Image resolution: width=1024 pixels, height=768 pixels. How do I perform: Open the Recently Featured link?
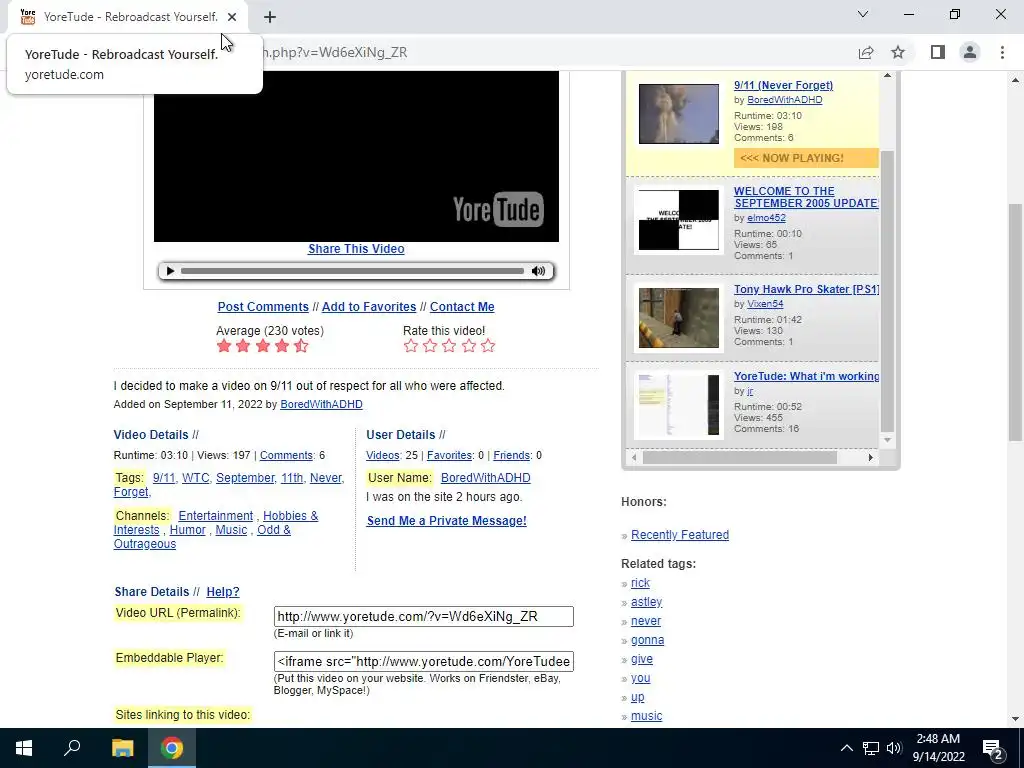coord(680,535)
